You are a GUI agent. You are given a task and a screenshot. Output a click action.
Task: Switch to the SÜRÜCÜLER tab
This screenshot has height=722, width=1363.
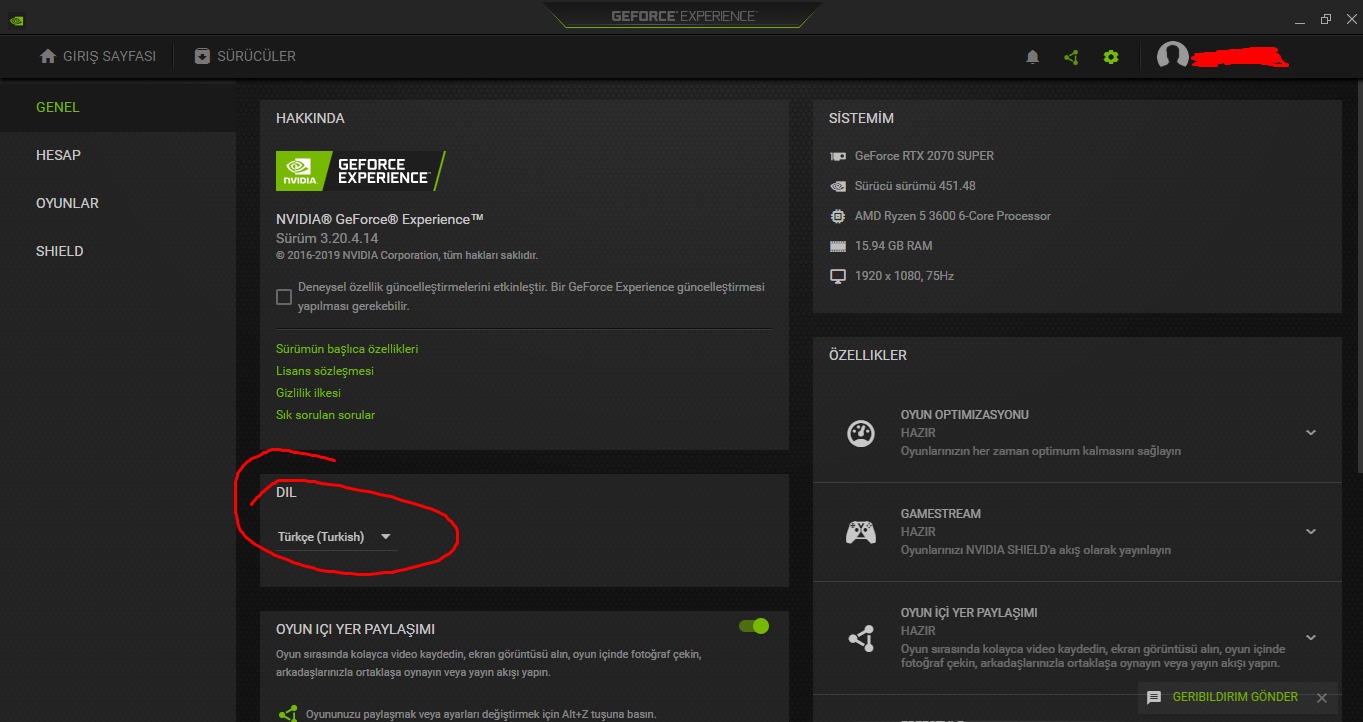pos(245,56)
